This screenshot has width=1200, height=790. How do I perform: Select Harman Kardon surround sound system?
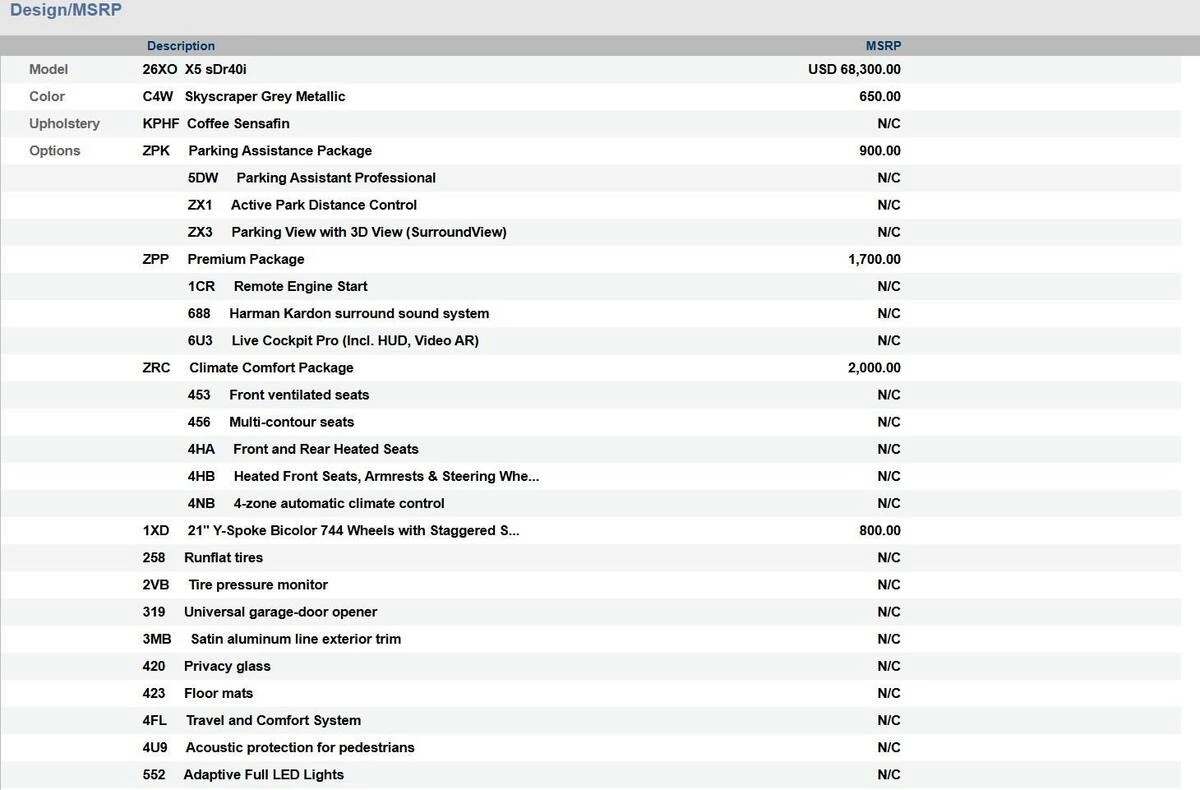(x=358, y=314)
